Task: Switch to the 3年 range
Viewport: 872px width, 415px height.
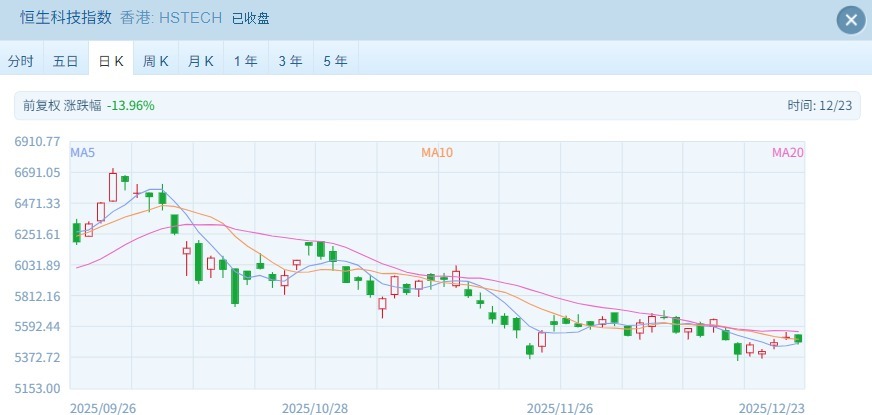Action: [x=290, y=61]
